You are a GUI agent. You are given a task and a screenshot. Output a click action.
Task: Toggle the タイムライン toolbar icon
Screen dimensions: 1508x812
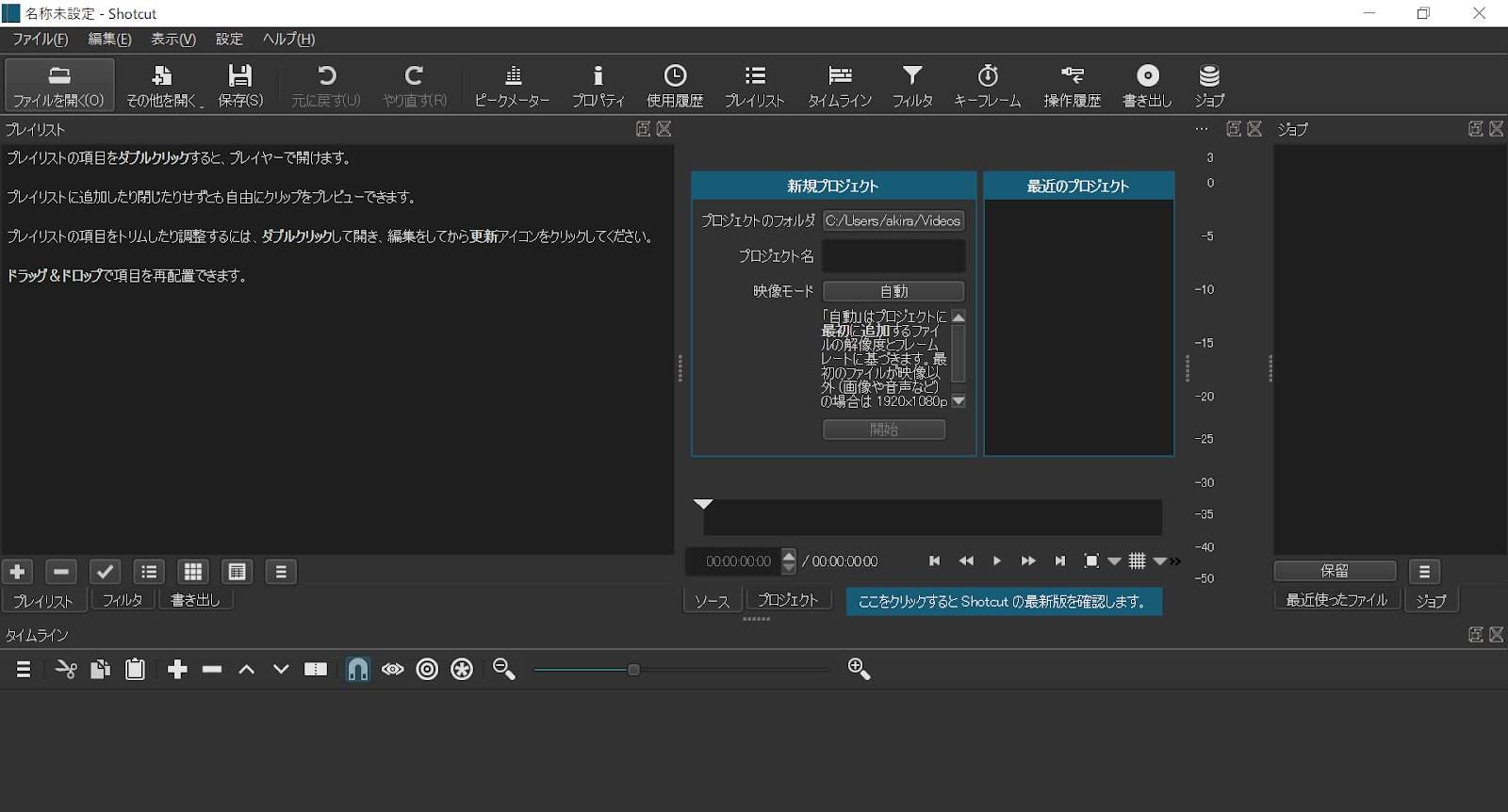(840, 85)
